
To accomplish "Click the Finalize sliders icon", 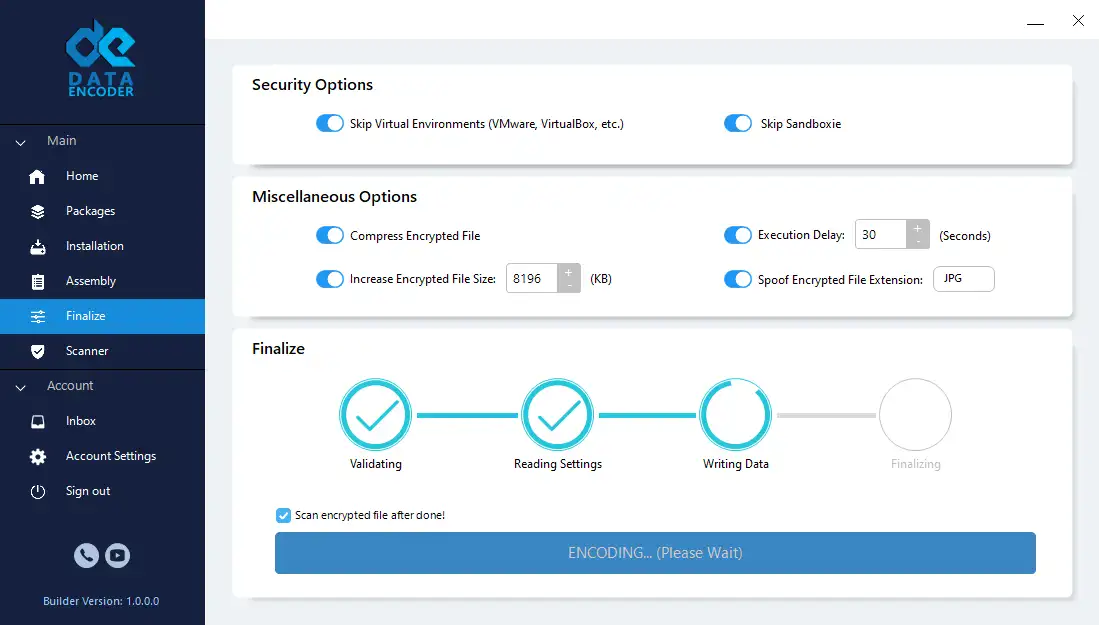I will coord(38,317).
